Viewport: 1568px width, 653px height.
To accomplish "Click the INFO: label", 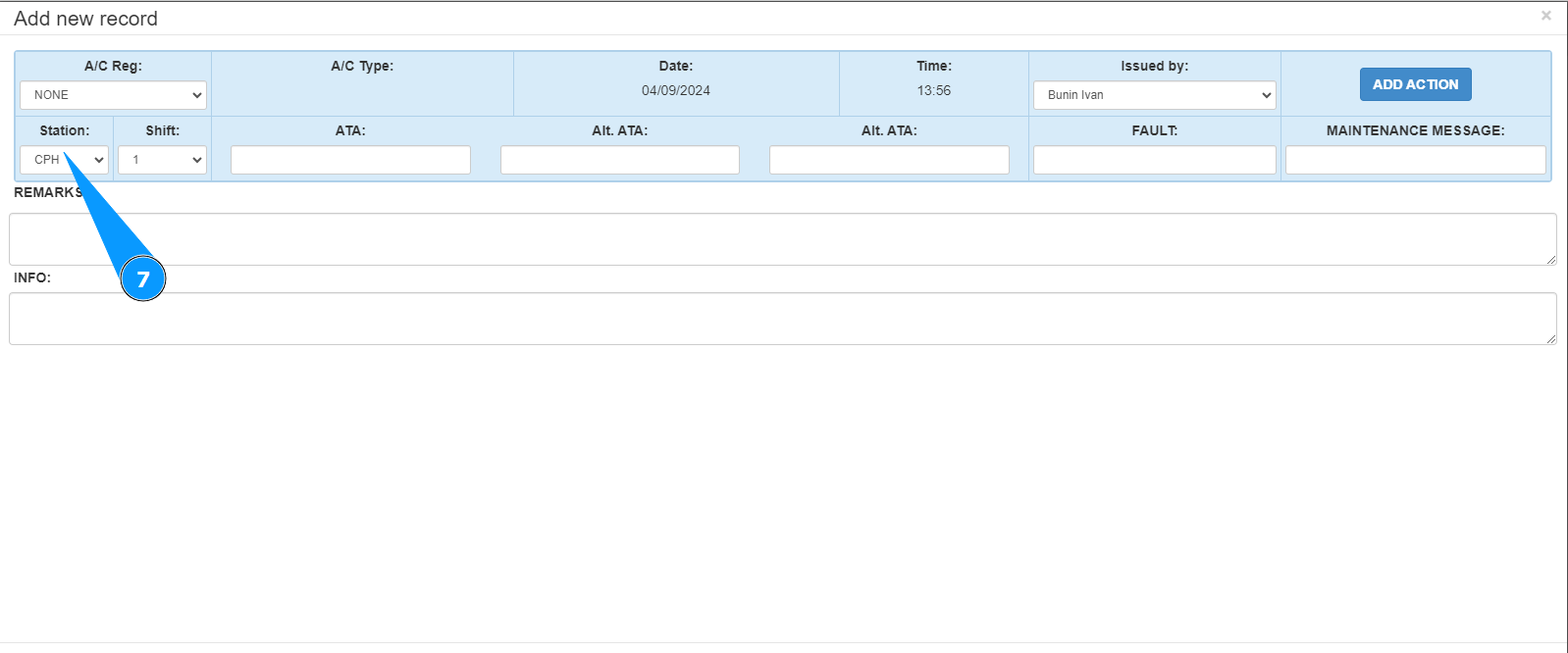I will click(x=32, y=277).
